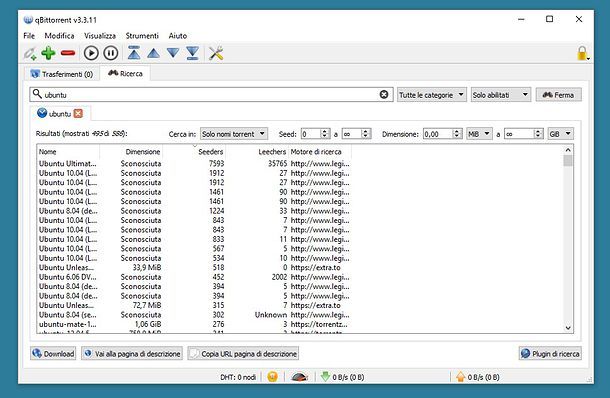
Task: Click the ubuntu search input field
Action: pyautogui.click(x=210, y=95)
